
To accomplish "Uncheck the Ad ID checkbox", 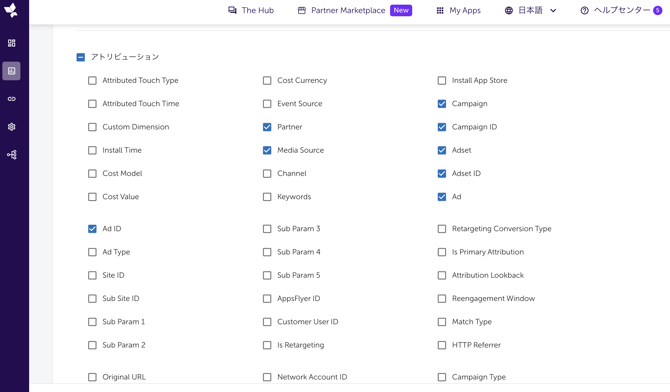I will 92,229.
